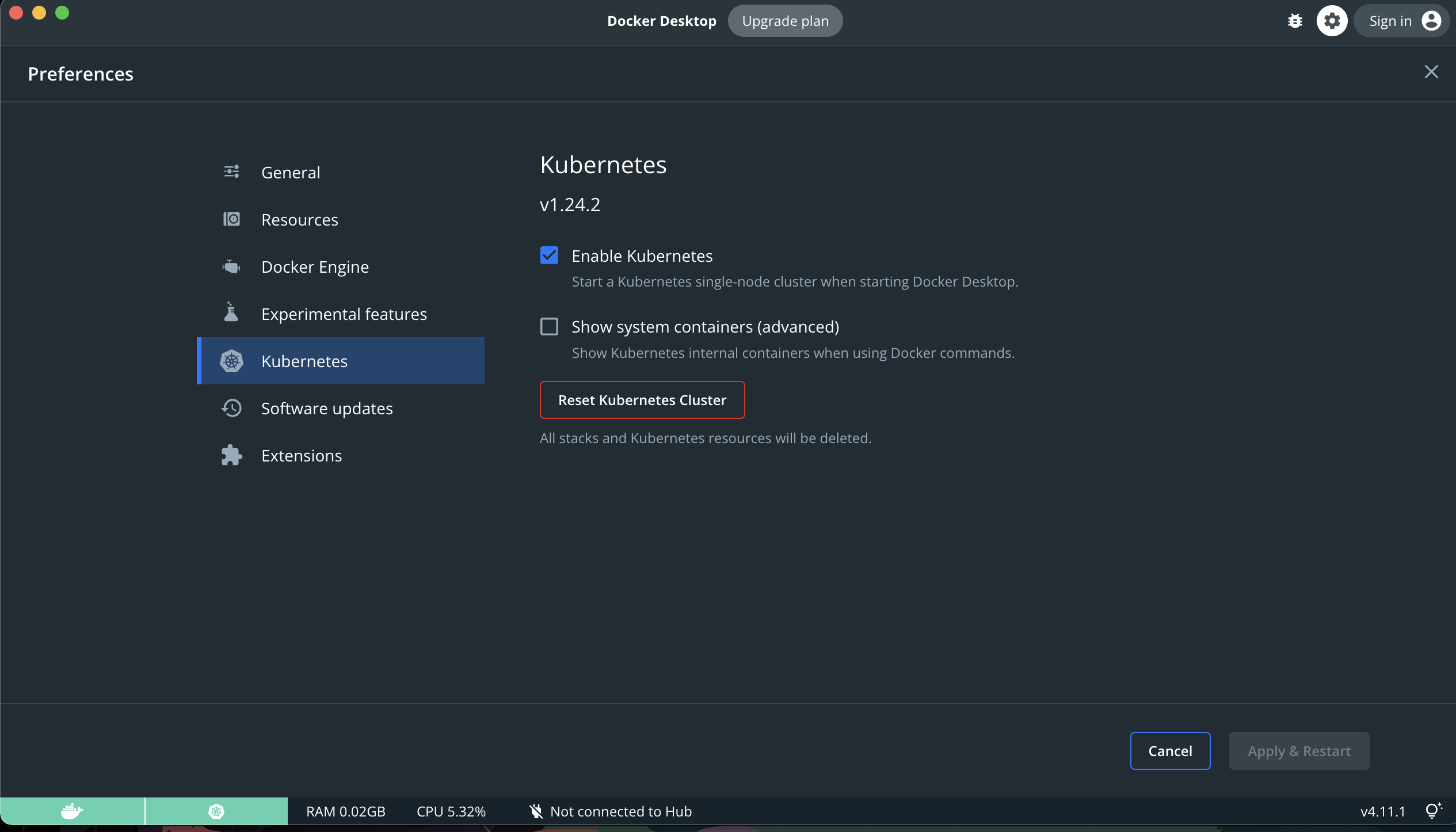Click the RAM 0.02GB status text
Viewport: 1456px width, 832px height.
click(346, 812)
